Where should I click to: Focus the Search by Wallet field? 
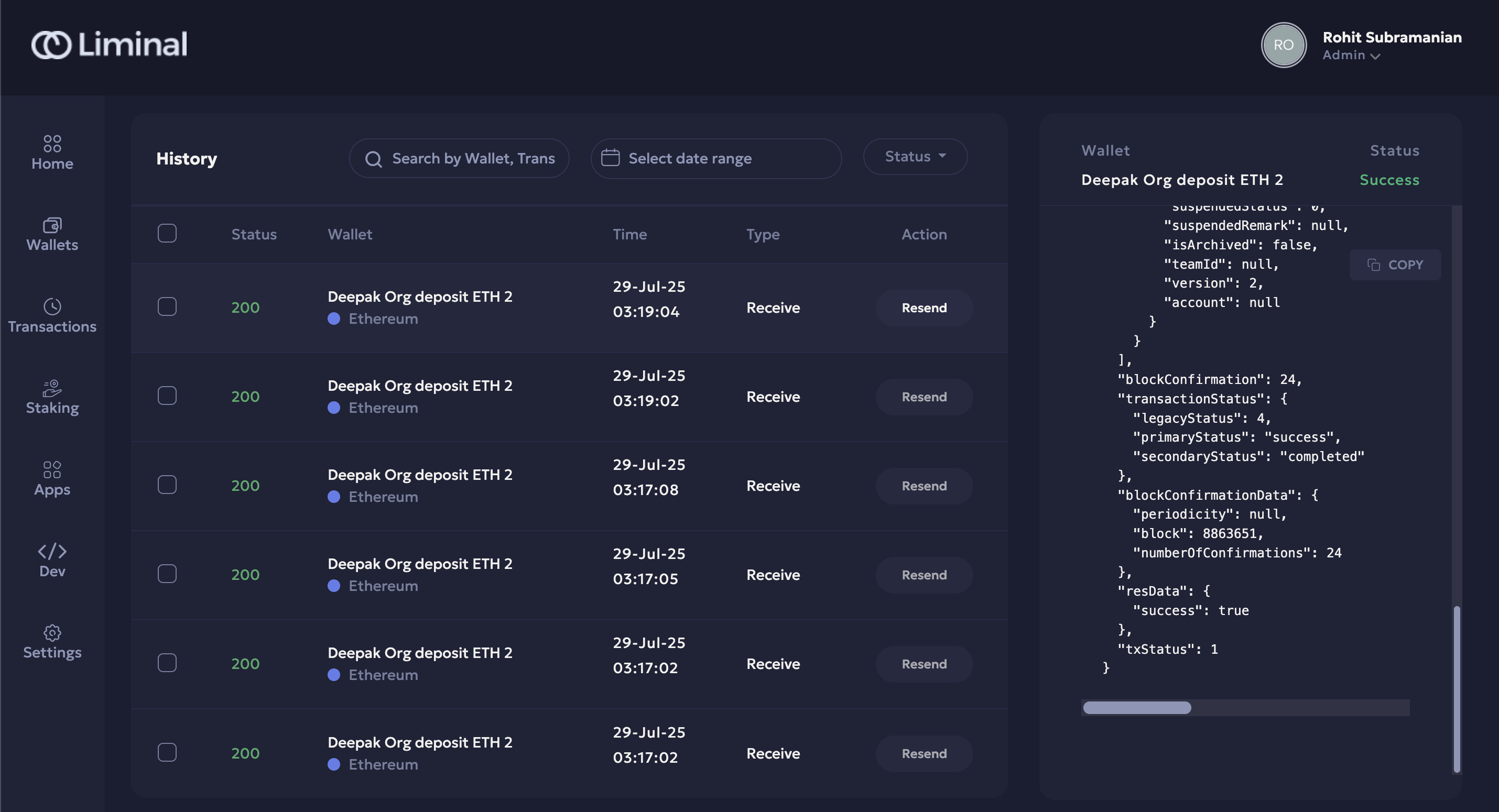(459, 158)
